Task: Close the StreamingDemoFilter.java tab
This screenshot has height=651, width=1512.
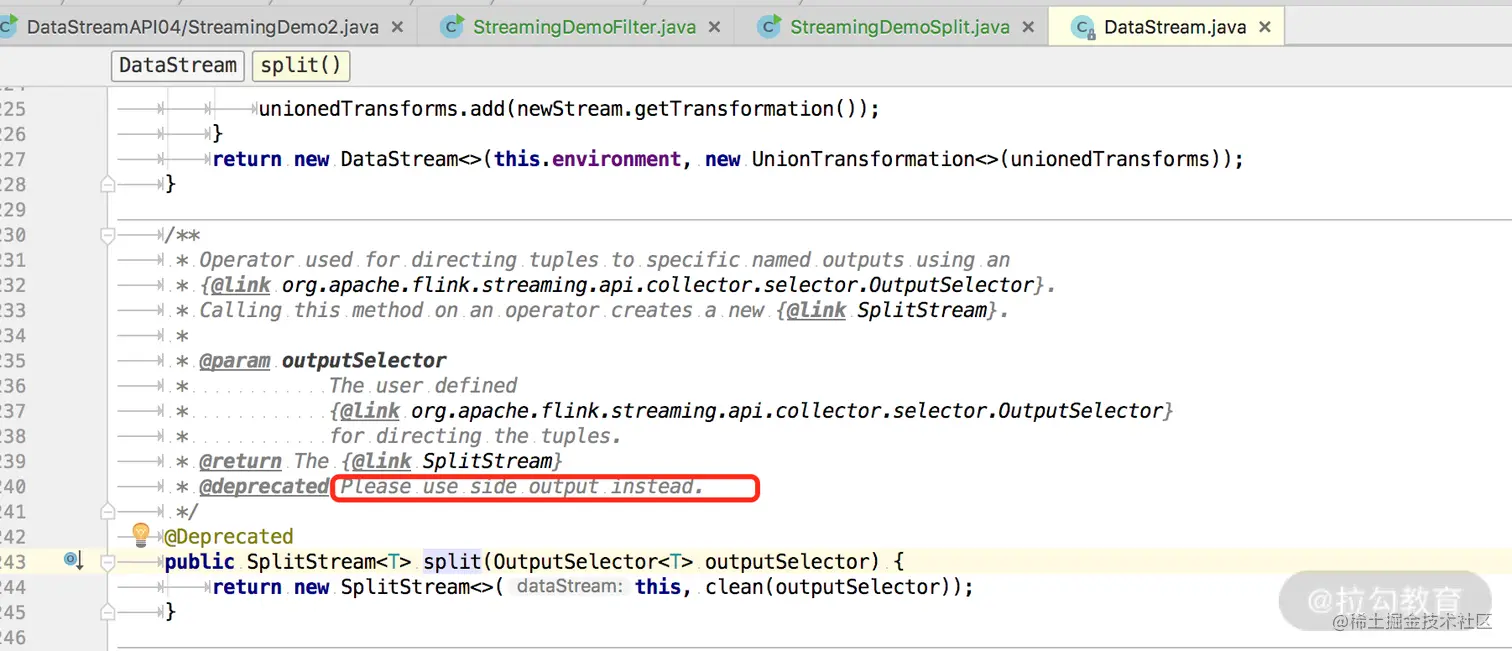Action: tap(714, 27)
